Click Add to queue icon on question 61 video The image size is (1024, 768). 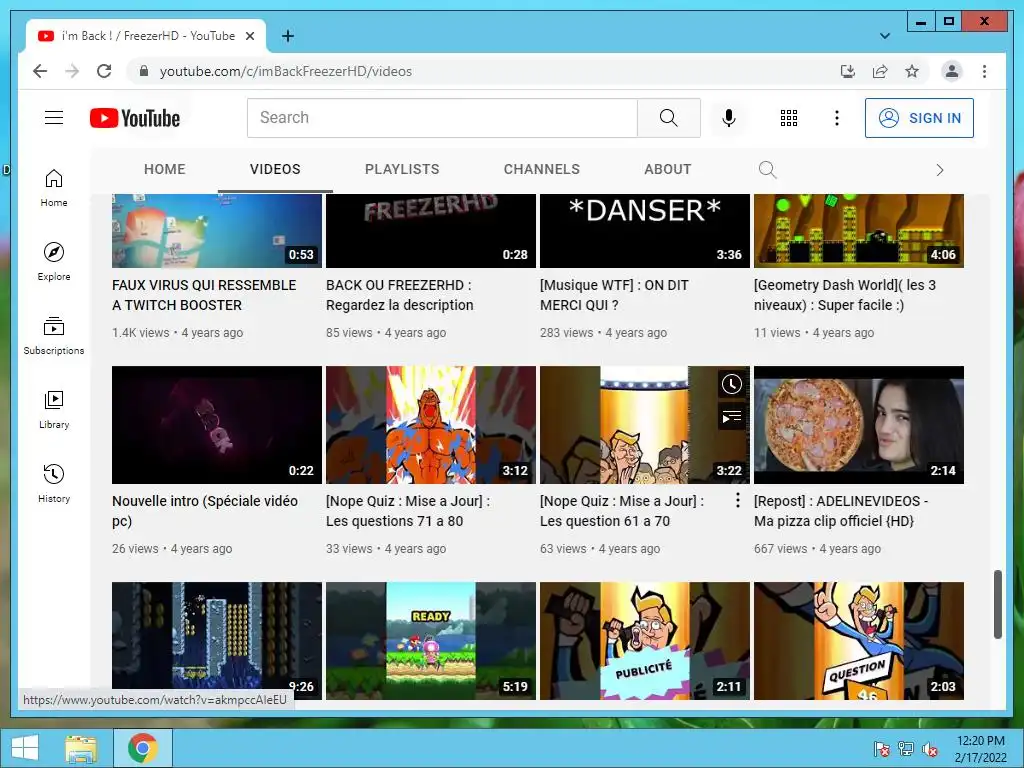(731, 416)
